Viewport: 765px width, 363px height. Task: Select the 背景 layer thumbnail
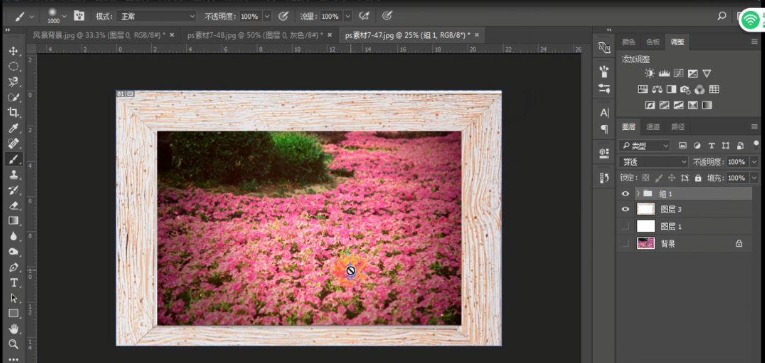click(646, 243)
